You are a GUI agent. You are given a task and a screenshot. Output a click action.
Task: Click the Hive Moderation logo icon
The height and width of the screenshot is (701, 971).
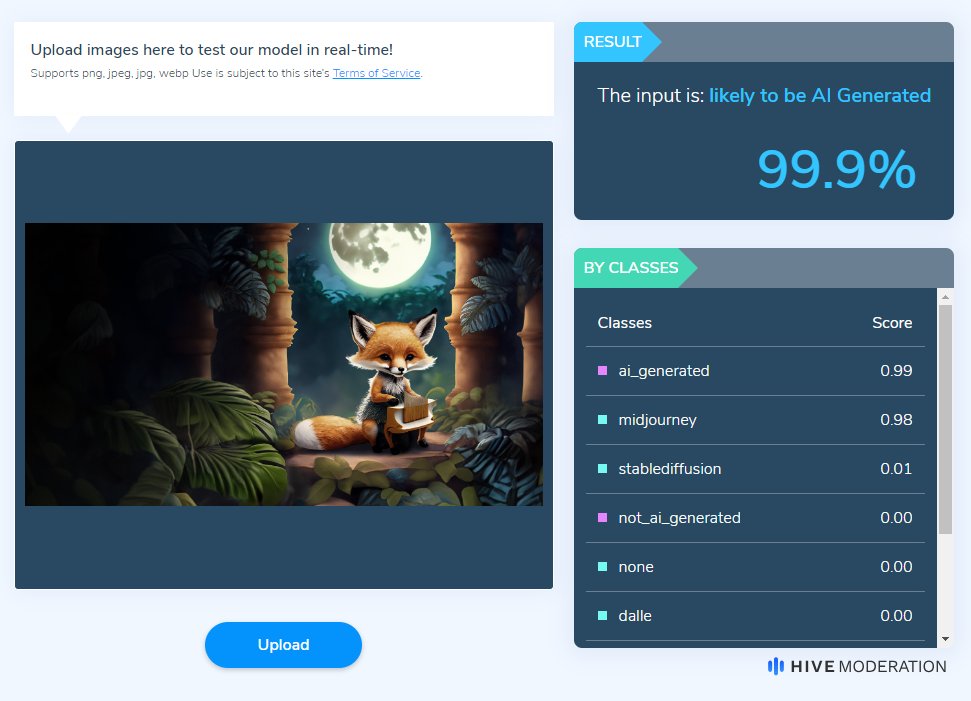775,666
